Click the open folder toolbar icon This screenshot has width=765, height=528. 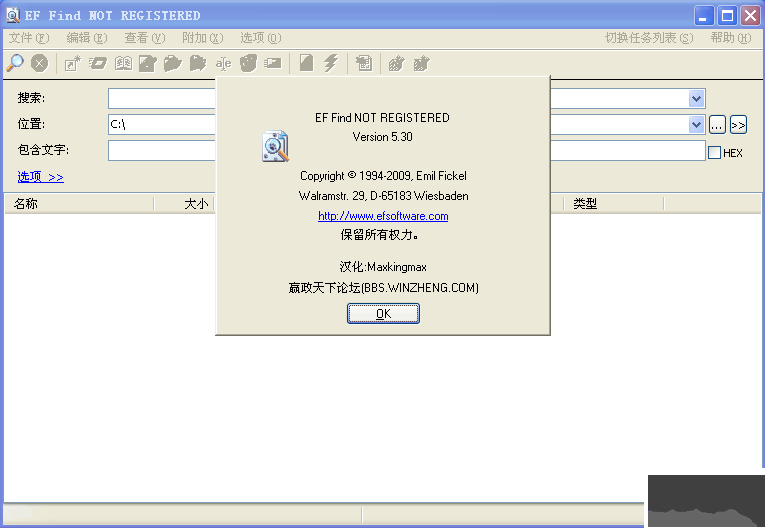coord(173,63)
